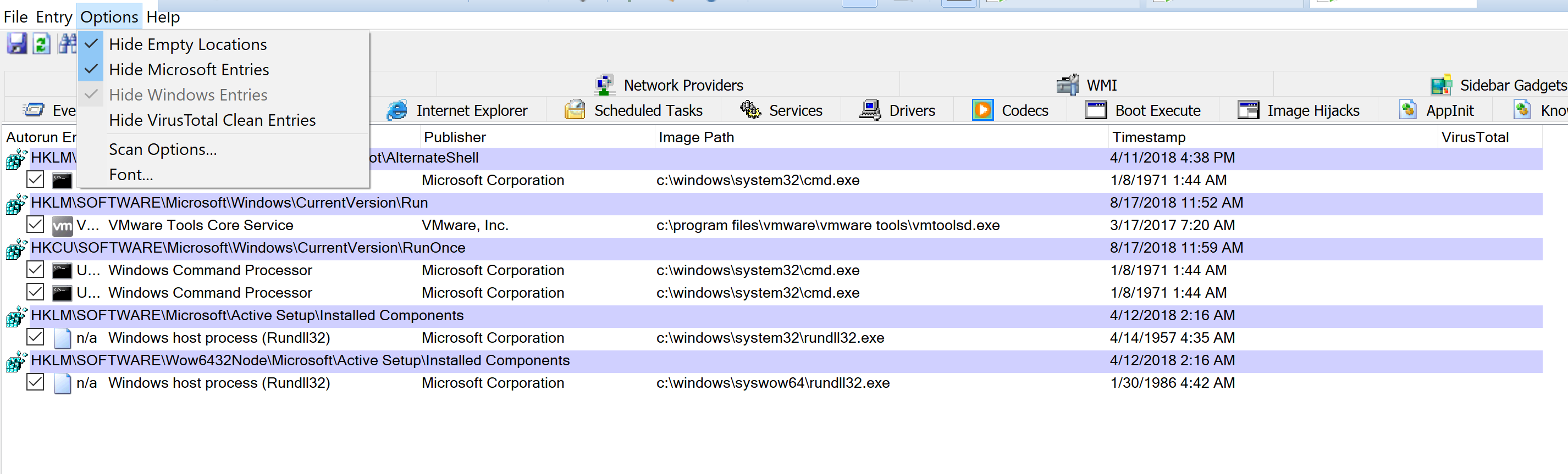The width and height of the screenshot is (1568, 474).
Task: Select the Drivers tab icon
Action: tap(869, 110)
